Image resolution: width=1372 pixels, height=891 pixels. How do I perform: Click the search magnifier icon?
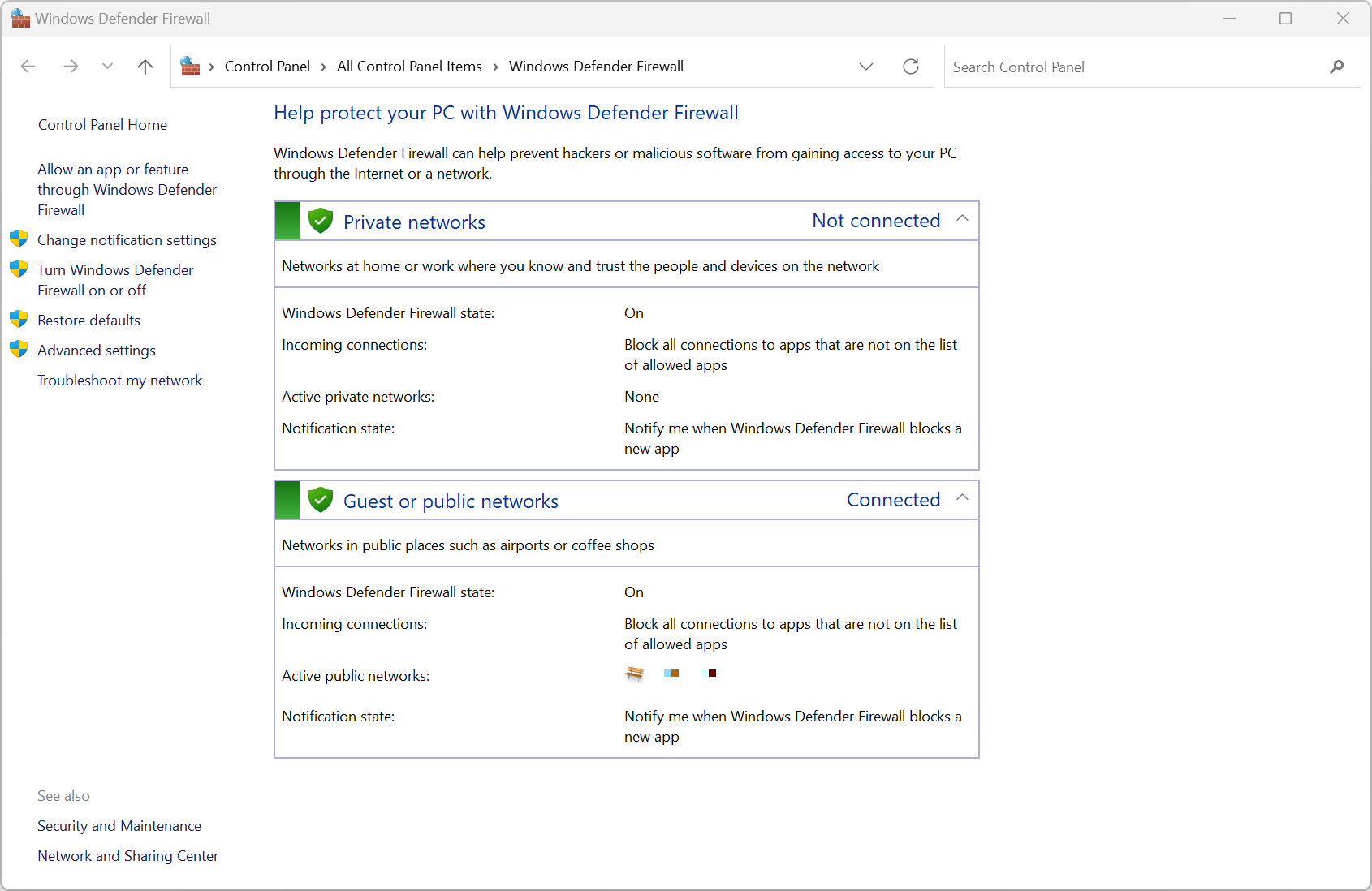point(1337,67)
